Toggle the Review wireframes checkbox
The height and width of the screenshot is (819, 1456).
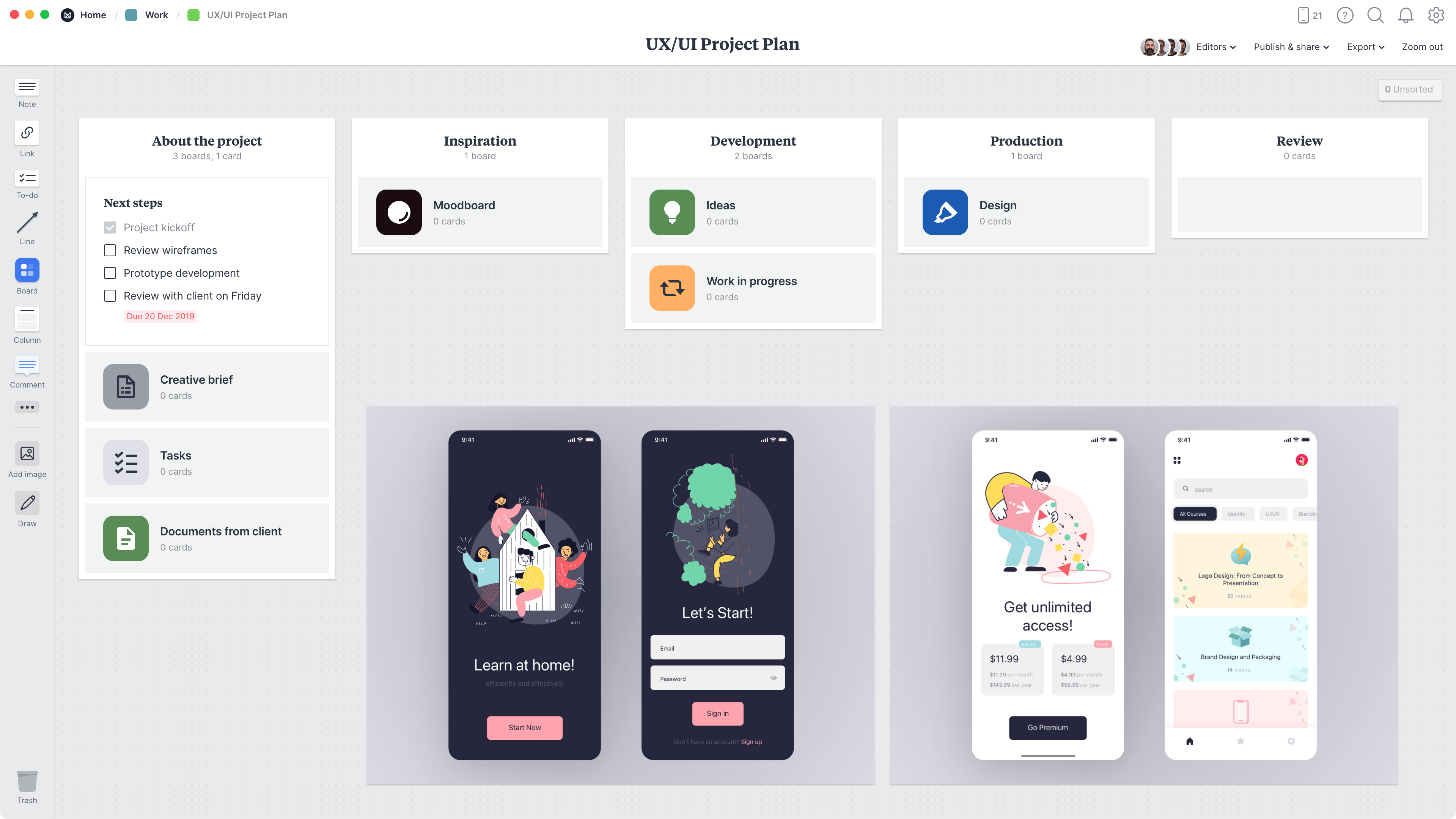coord(110,250)
